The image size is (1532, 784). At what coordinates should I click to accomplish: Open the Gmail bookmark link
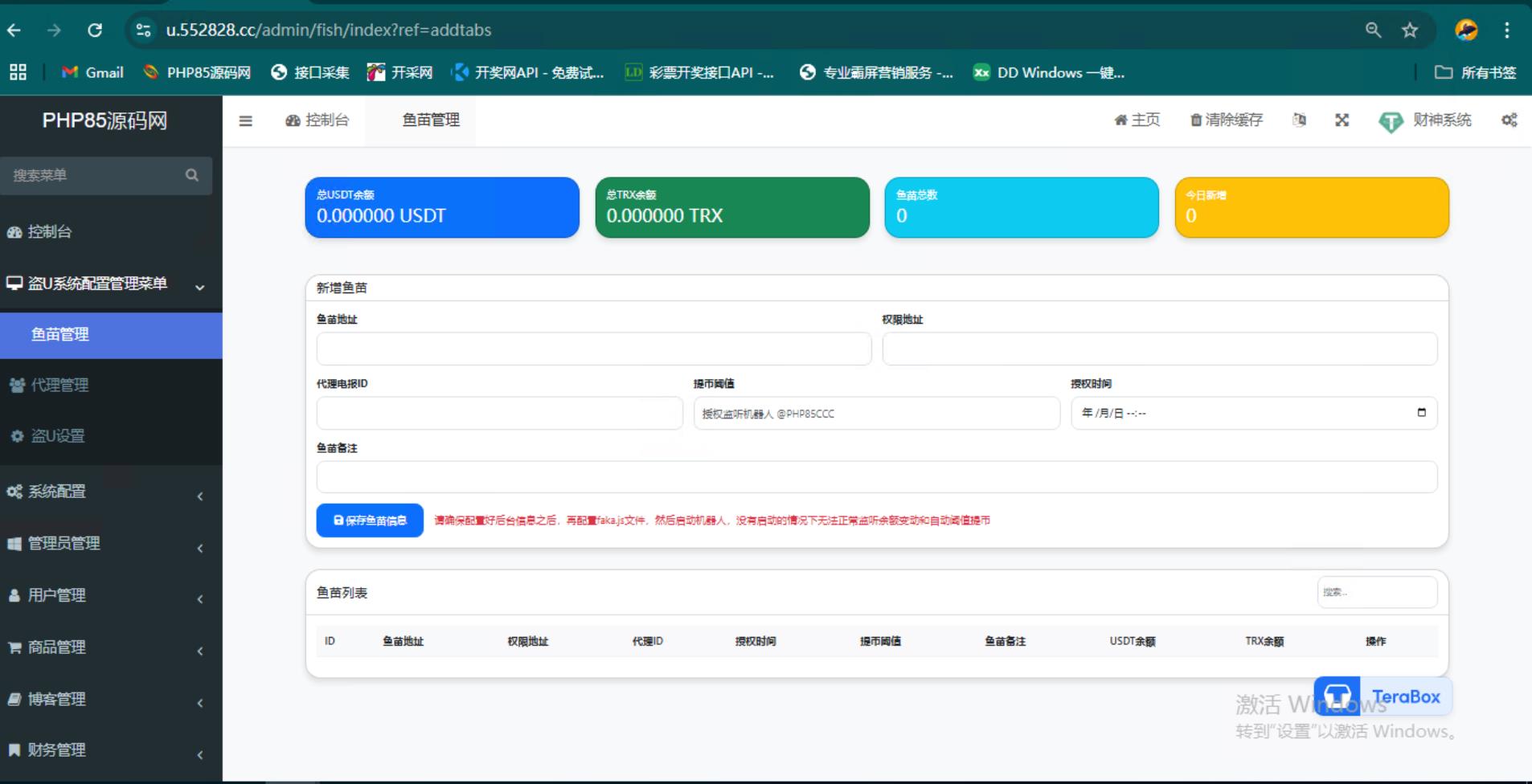coord(93,73)
